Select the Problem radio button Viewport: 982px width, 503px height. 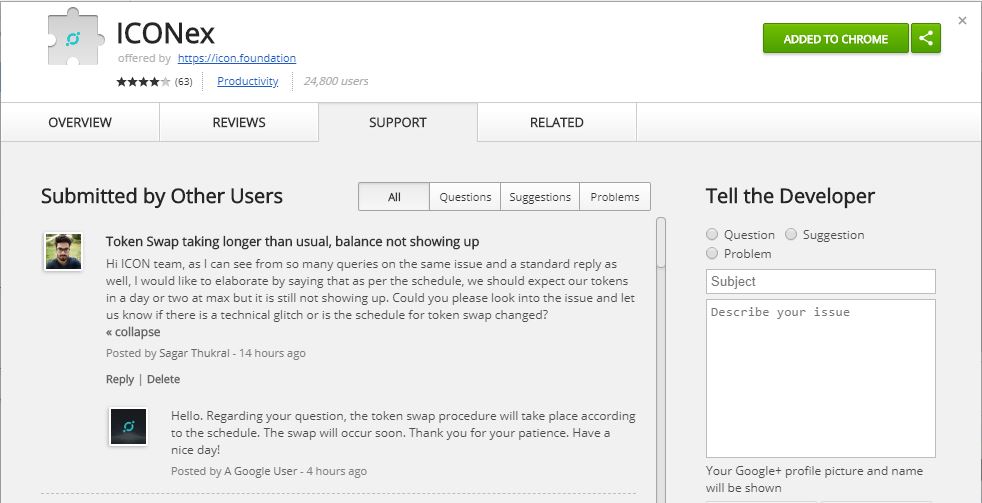[712, 253]
